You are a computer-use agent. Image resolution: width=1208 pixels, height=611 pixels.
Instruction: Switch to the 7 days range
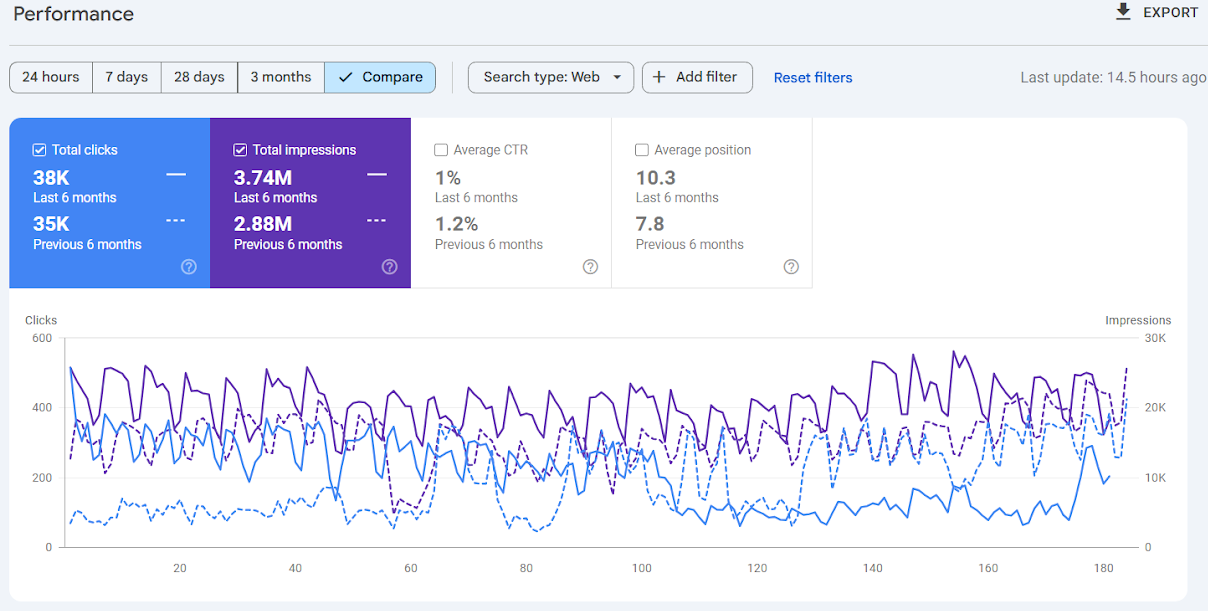[127, 77]
